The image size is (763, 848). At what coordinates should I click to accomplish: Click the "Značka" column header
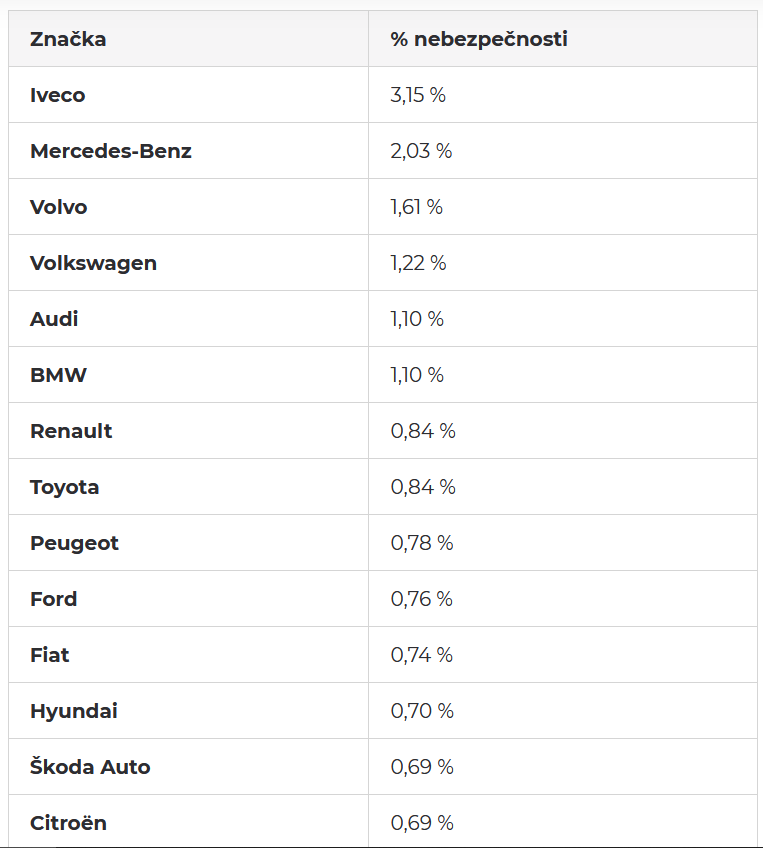coord(68,39)
